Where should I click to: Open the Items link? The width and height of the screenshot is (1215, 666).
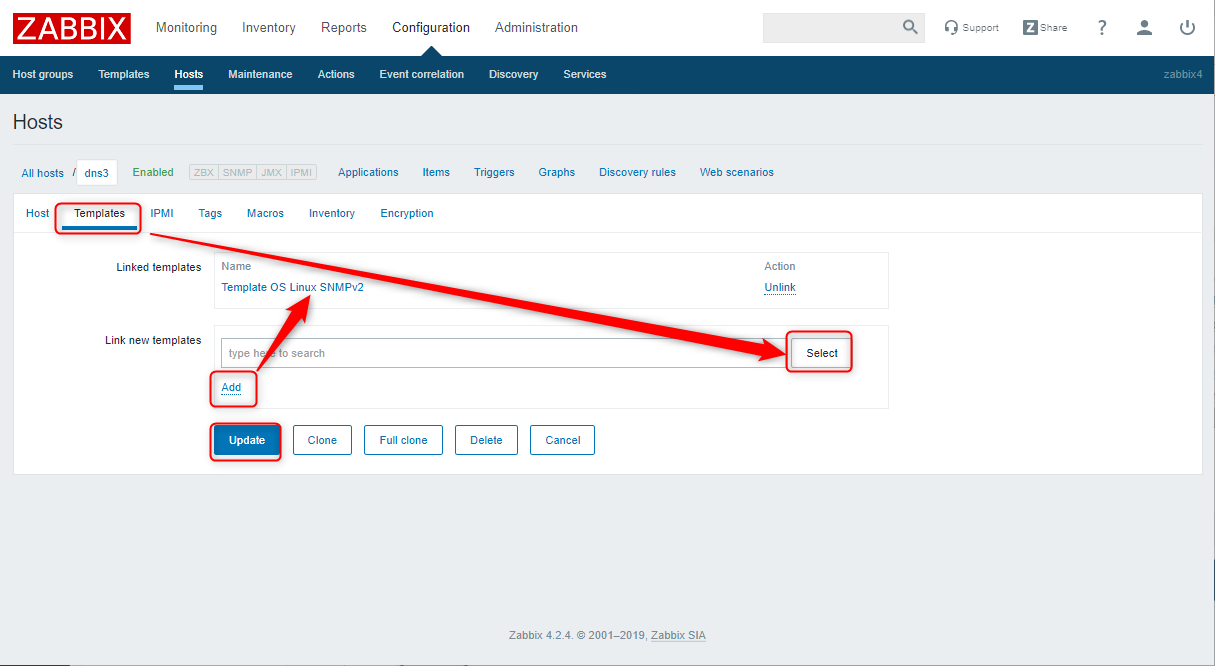(x=436, y=172)
